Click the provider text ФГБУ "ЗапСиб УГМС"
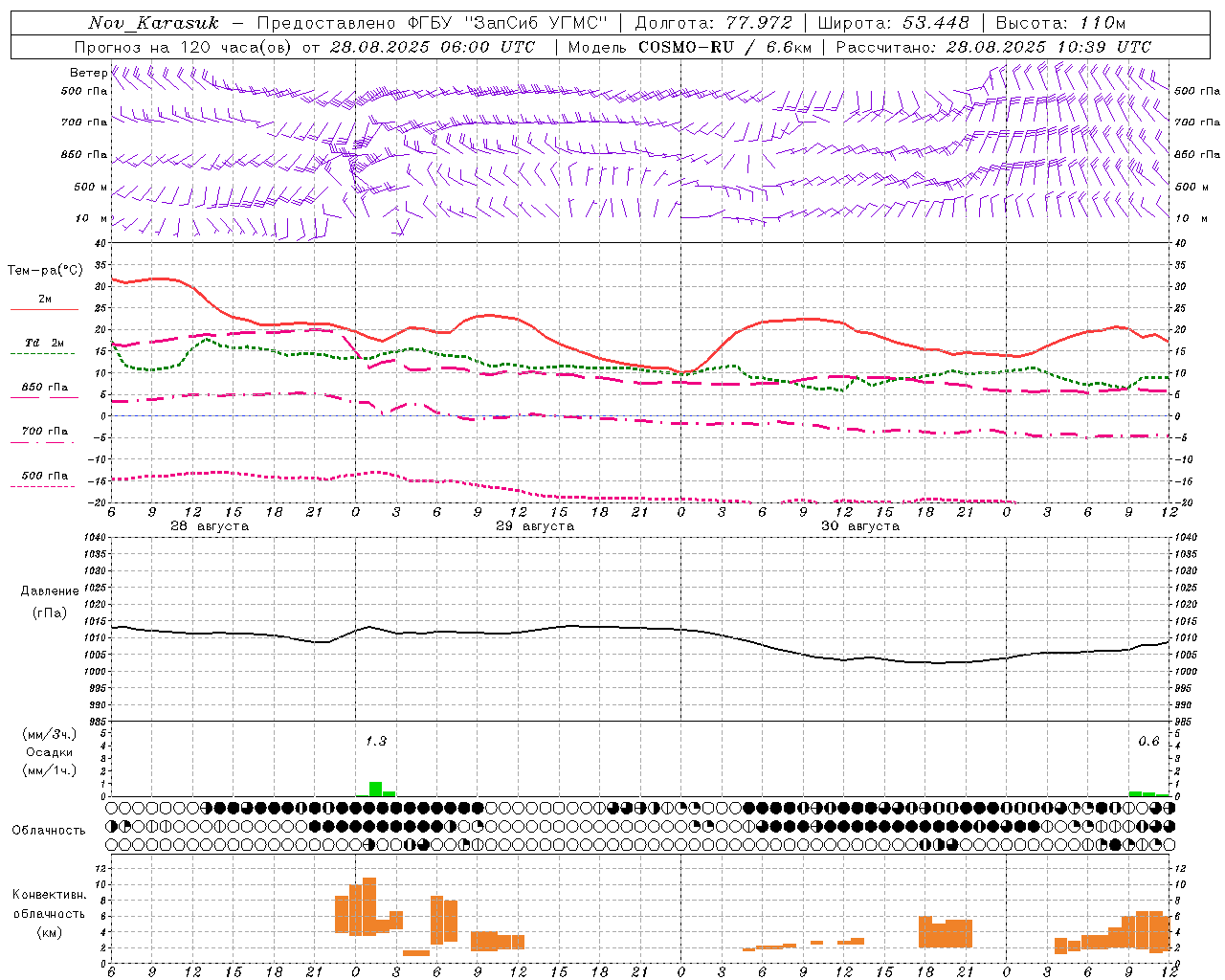The width and height of the screenshot is (1225, 980). click(508, 23)
